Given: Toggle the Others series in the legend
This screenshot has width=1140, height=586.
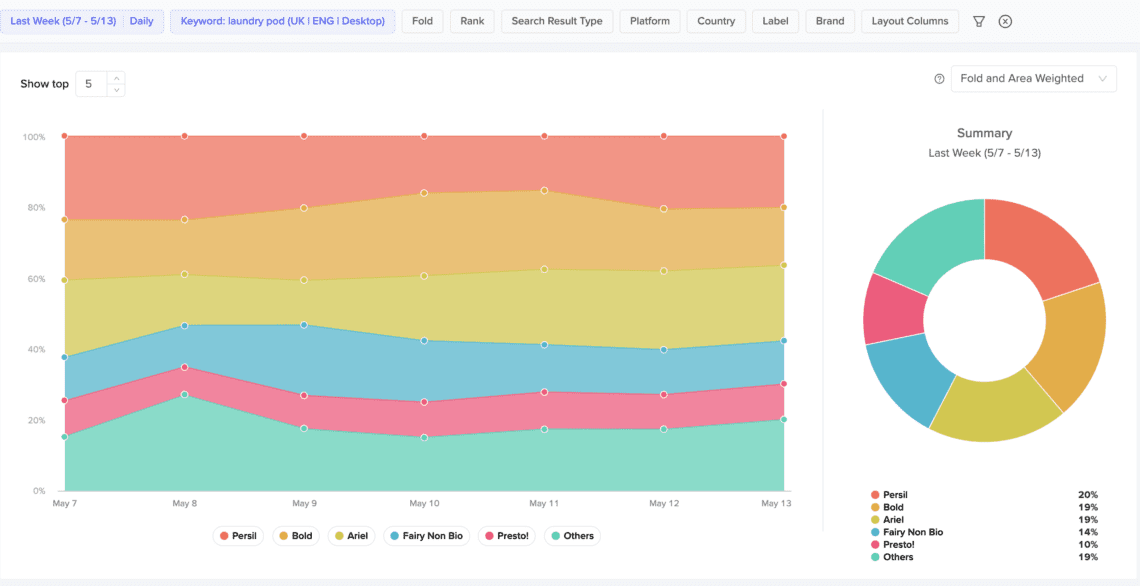Looking at the screenshot, I should coord(572,535).
